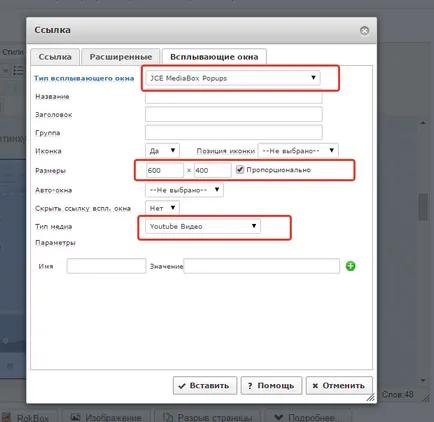434x422 pixels.
Task: Open the Расширенные tab
Action: point(121,57)
